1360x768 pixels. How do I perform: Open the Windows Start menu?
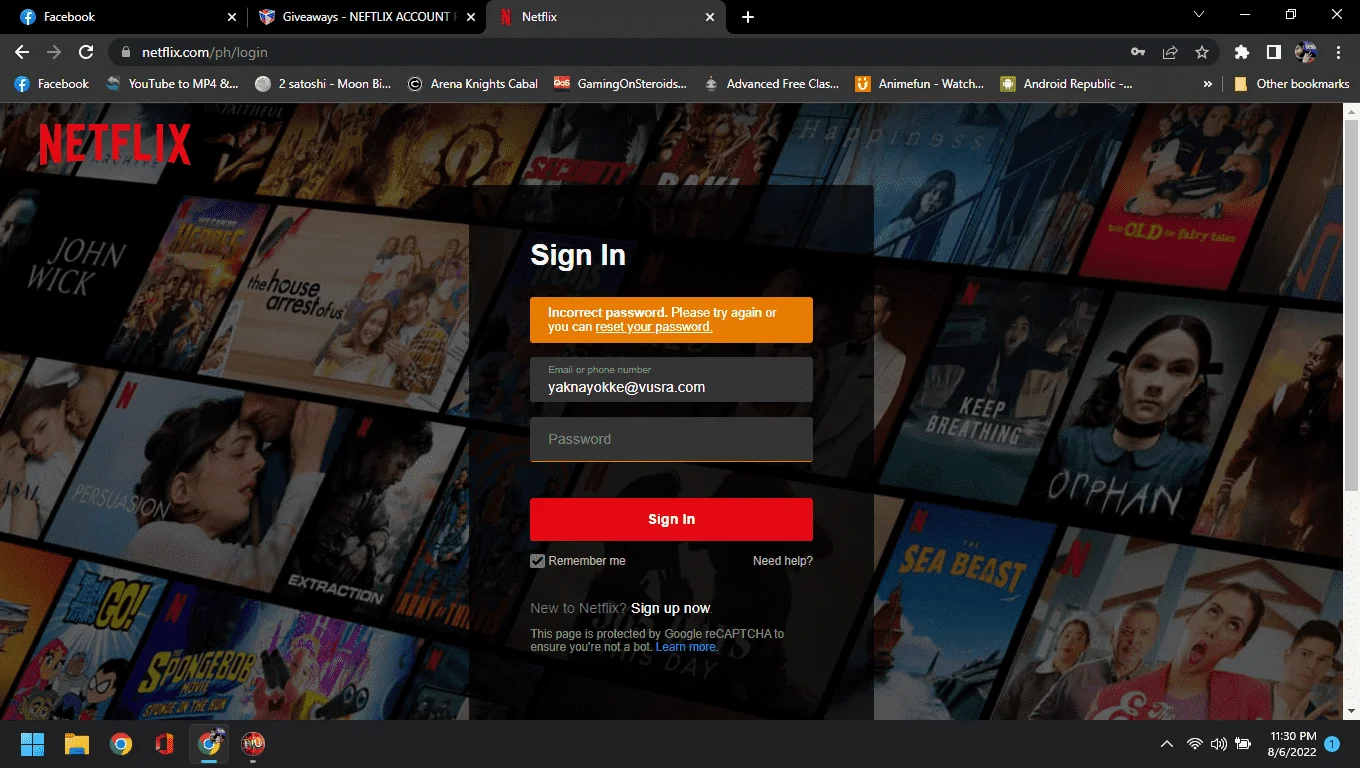click(33, 744)
